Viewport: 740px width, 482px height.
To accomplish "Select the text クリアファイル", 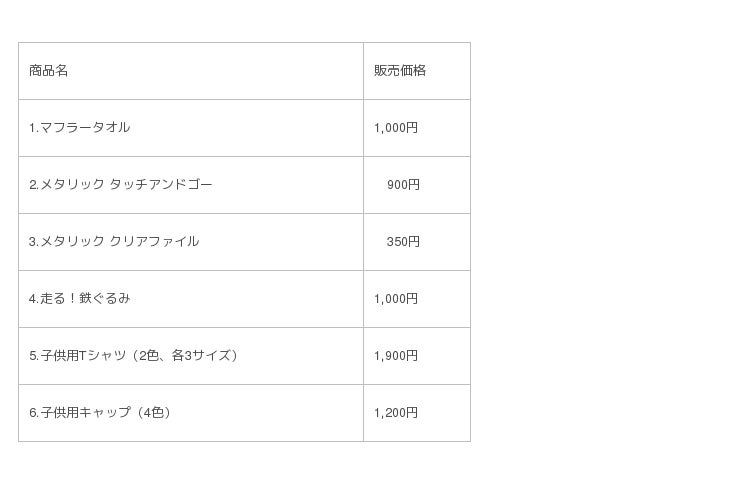I will click(154, 242).
